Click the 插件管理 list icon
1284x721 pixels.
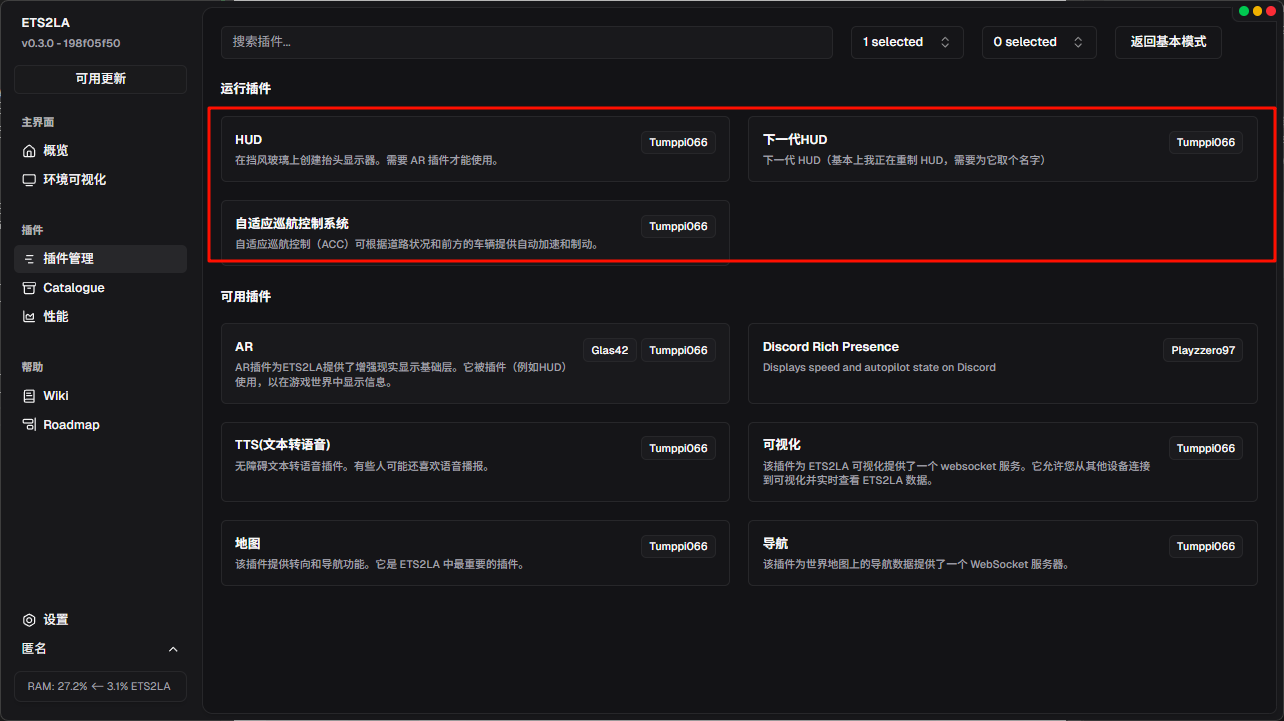[x=29, y=259]
